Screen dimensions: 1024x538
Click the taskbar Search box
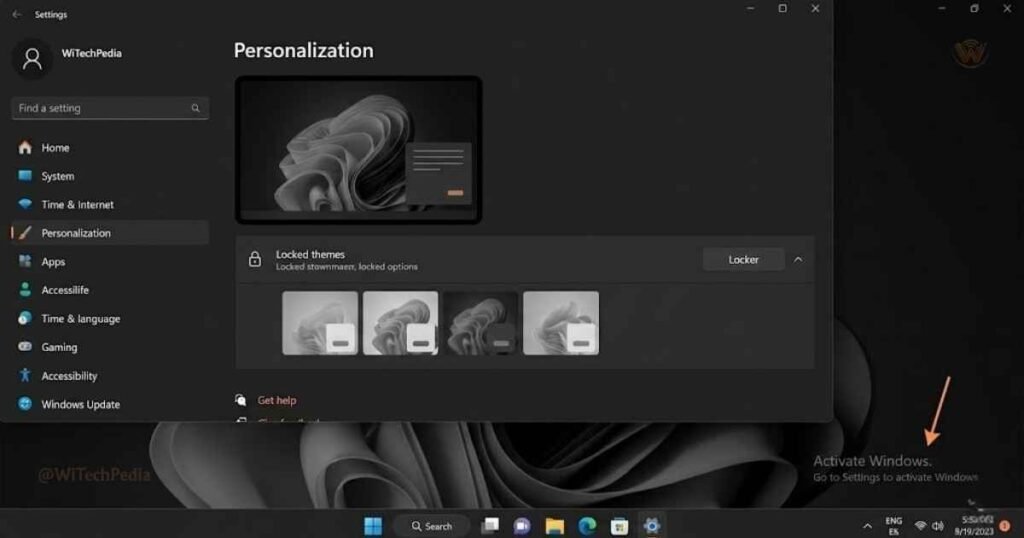[432, 526]
